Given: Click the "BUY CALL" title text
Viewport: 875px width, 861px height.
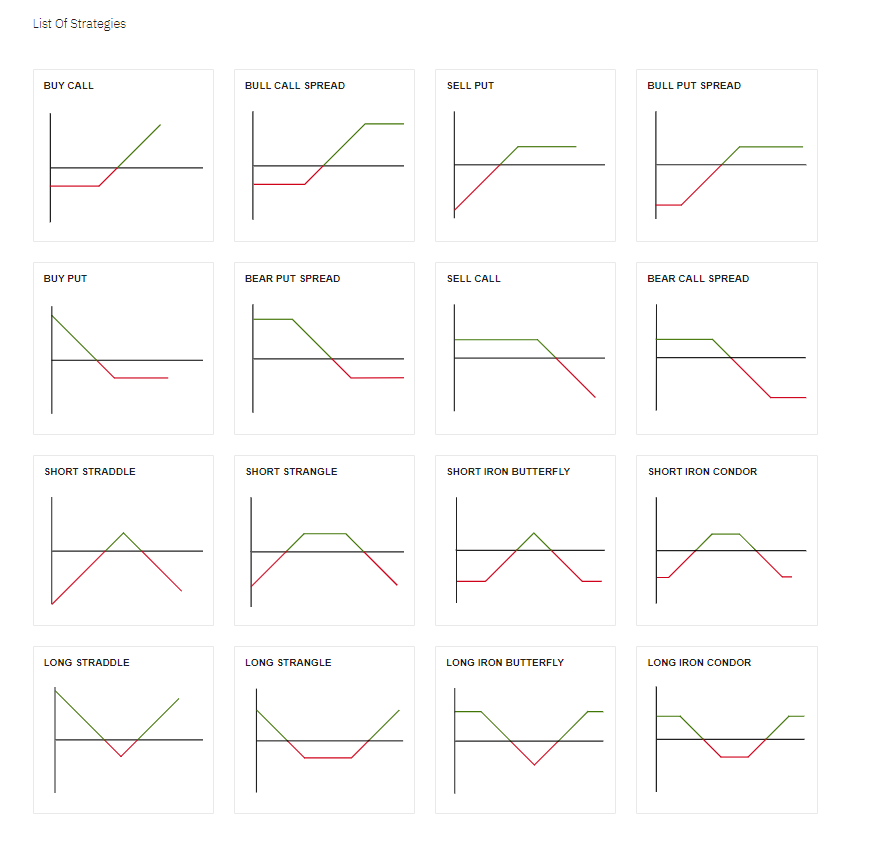Looking at the screenshot, I should pyautogui.click(x=69, y=86).
